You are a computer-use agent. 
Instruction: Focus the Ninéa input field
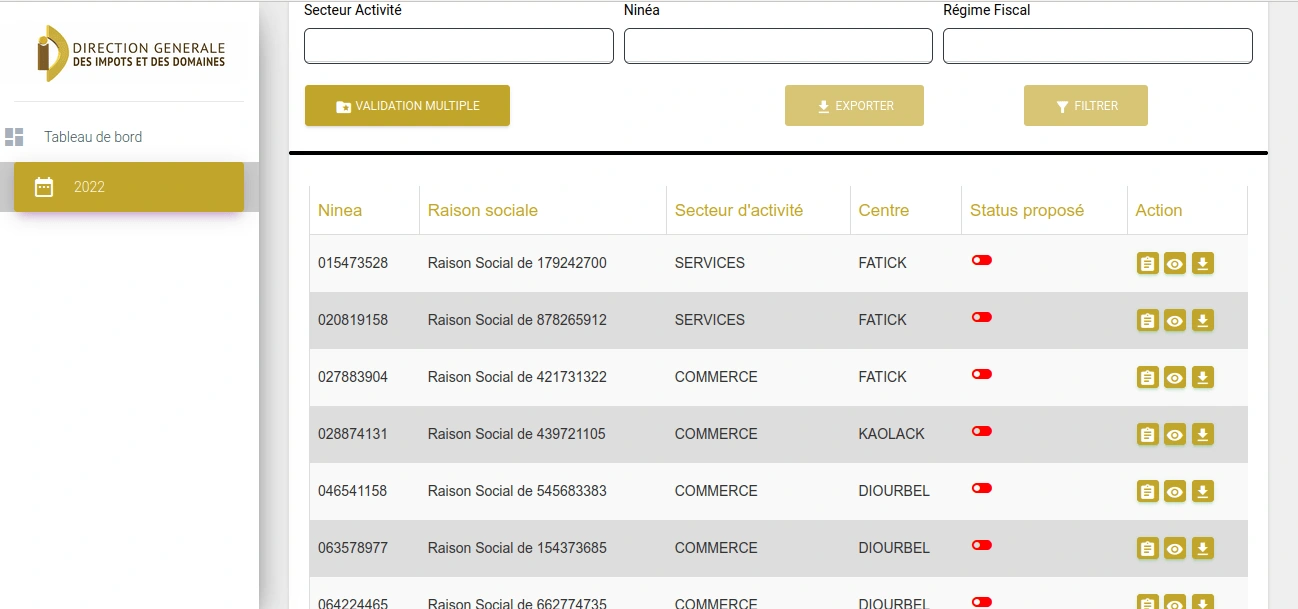coord(778,46)
